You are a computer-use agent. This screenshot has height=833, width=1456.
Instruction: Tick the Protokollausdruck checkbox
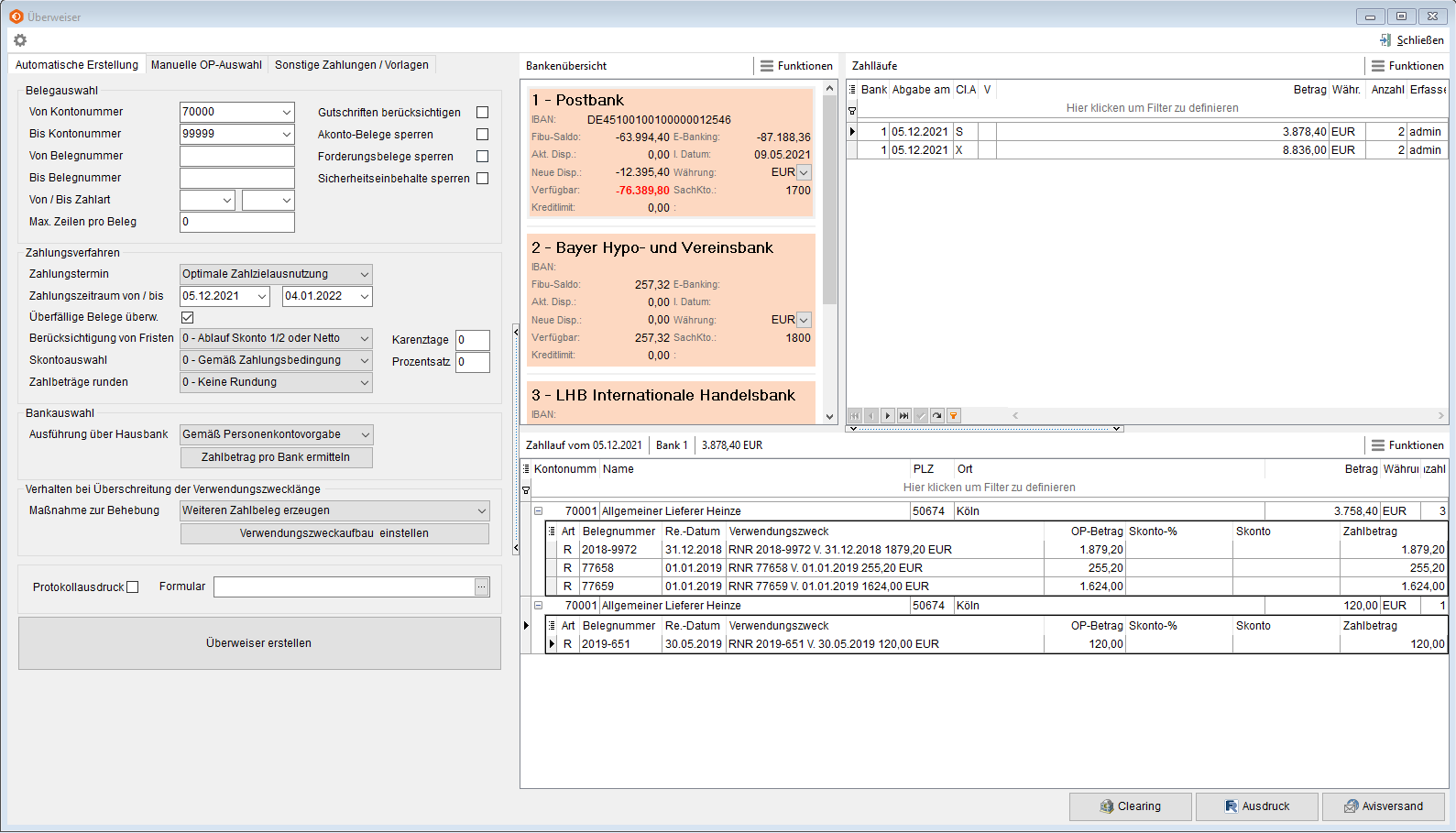(133, 587)
